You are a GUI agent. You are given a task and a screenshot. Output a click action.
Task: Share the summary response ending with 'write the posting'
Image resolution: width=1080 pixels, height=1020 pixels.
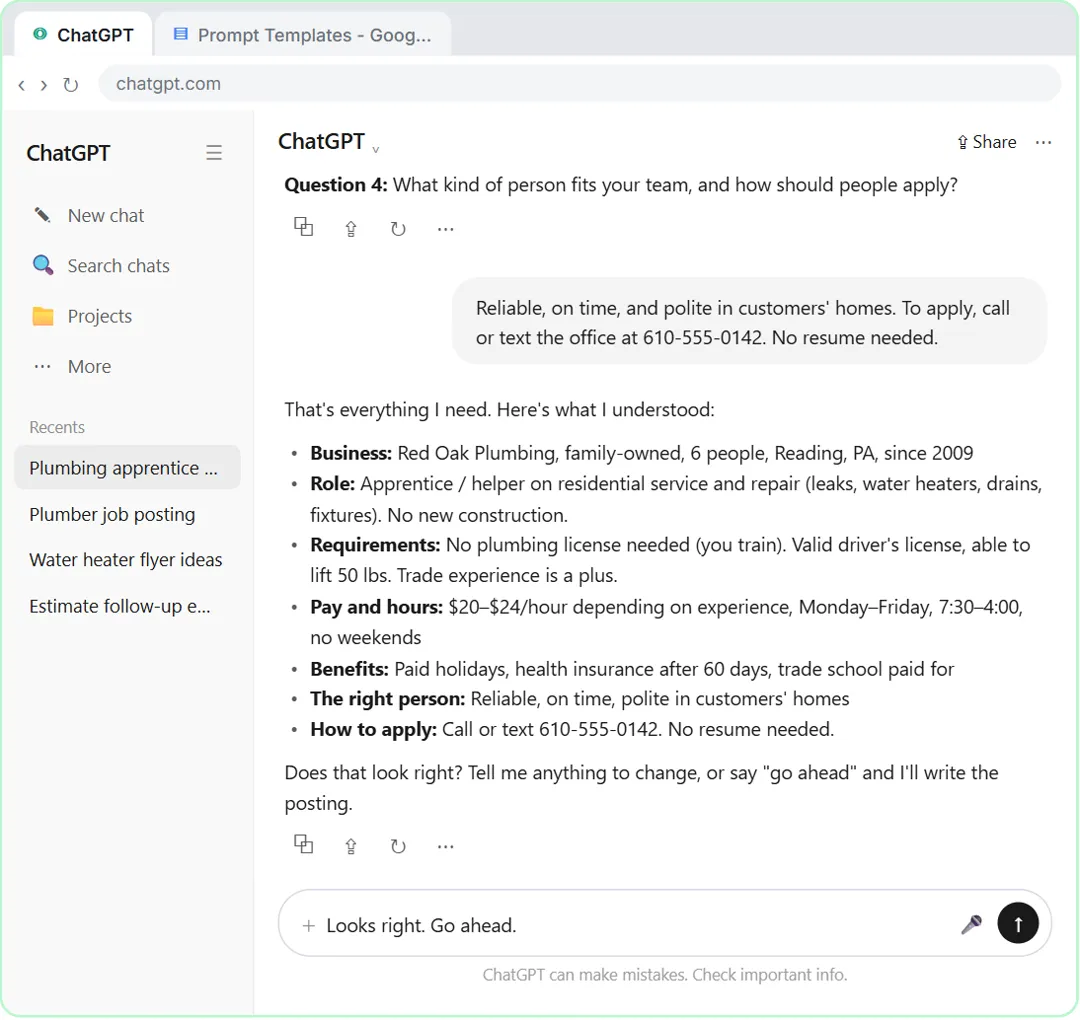click(x=351, y=846)
